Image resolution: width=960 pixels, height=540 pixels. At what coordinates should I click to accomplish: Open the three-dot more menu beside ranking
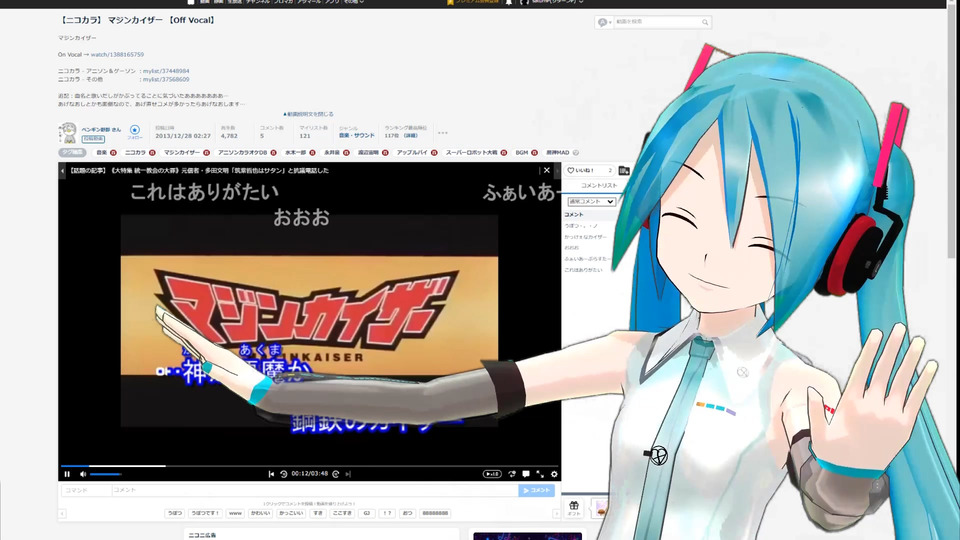tap(443, 133)
